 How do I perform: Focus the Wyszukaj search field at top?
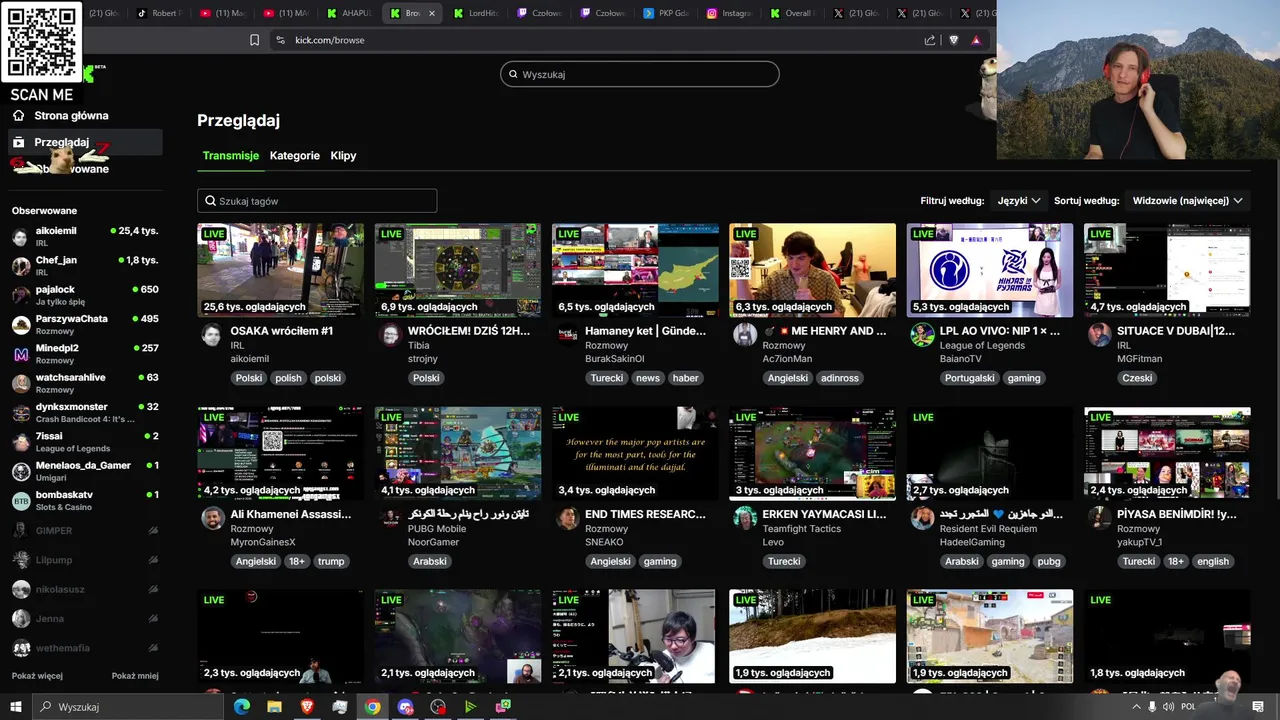(x=640, y=74)
